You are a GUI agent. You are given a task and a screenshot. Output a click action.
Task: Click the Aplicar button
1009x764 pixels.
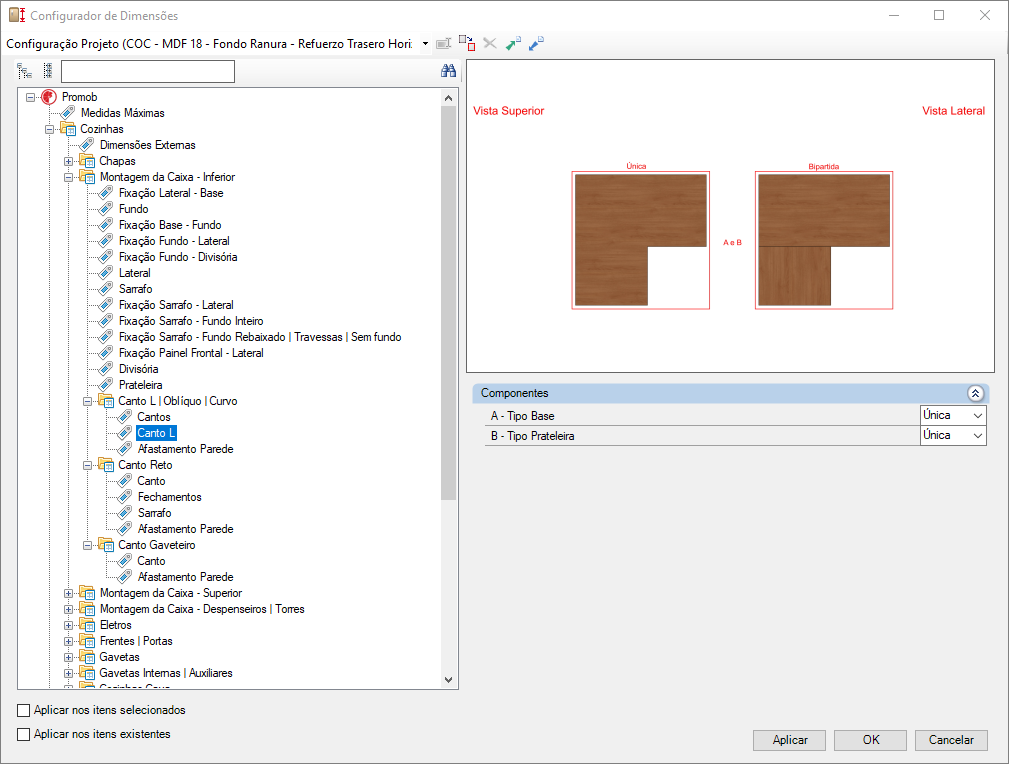pyautogui.click(x=790, y=740)
